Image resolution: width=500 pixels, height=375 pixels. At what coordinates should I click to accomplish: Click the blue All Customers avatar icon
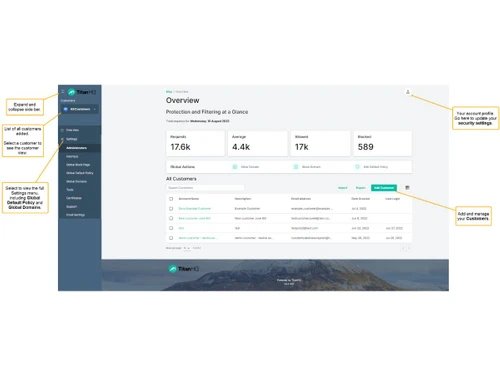(66, 109)
